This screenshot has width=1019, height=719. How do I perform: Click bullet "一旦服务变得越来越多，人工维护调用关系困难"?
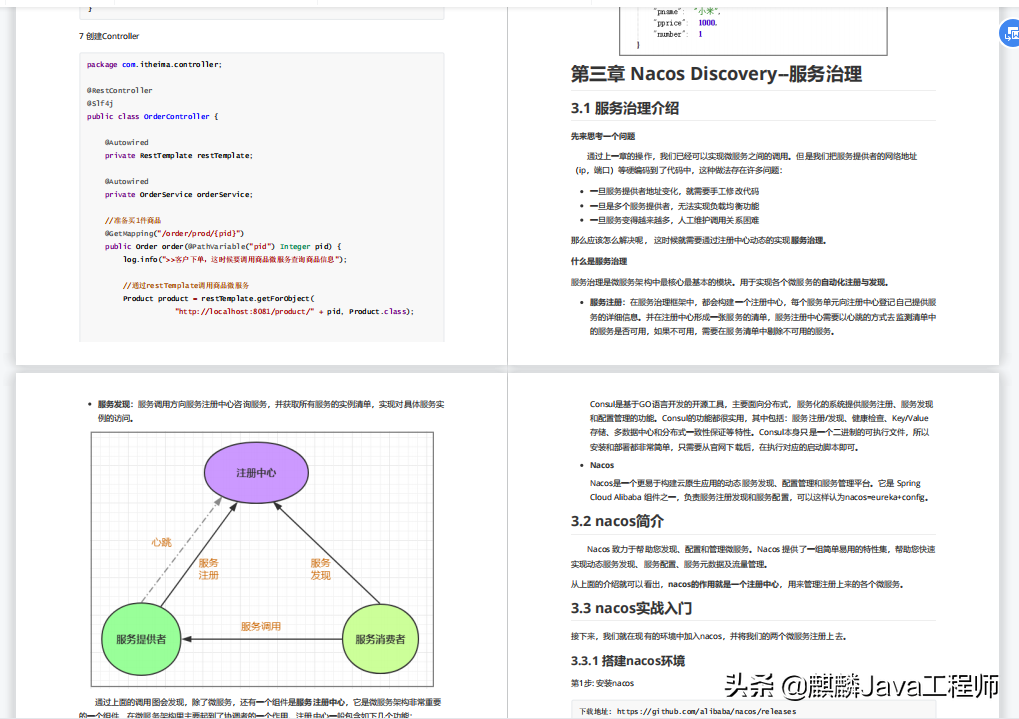click(x=674, y=220)
